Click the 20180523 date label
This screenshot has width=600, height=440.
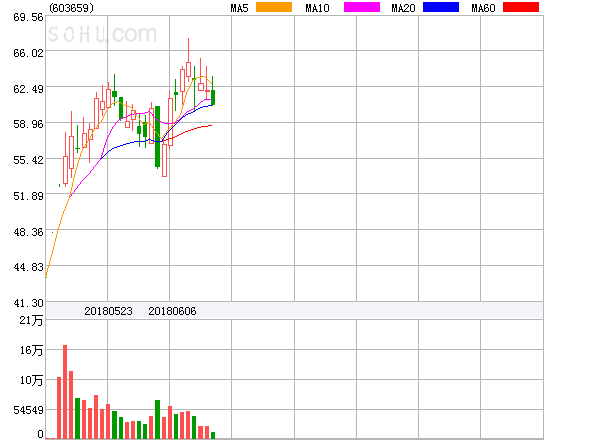[x=108, y=311]
